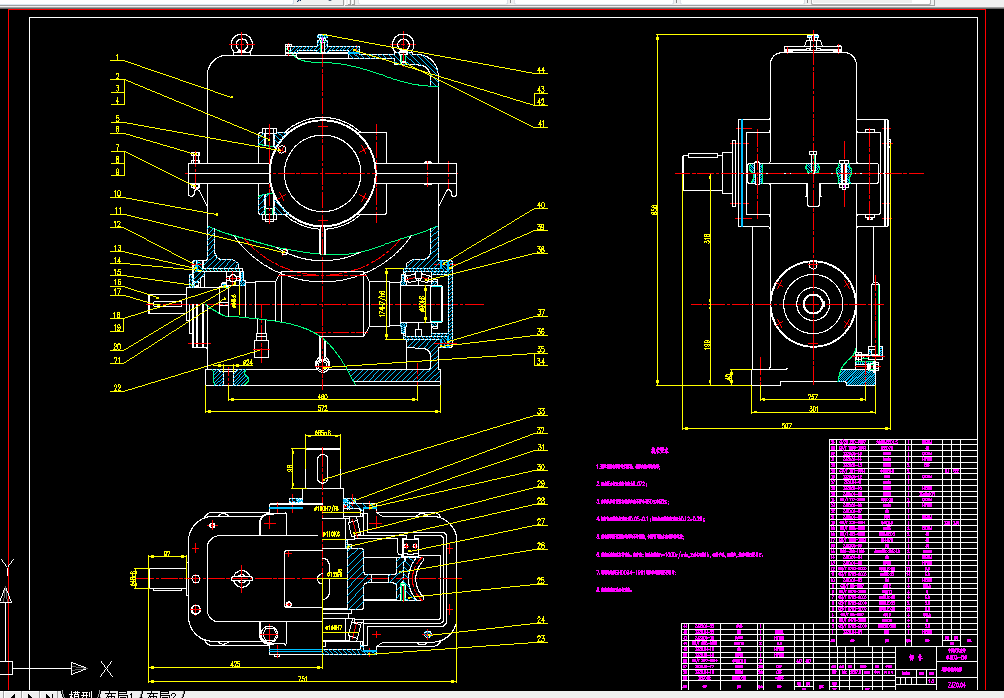Viewport: 1004px width, 698px height.
Task: Select the 572 base width dimension
Action: coord(322,408)
